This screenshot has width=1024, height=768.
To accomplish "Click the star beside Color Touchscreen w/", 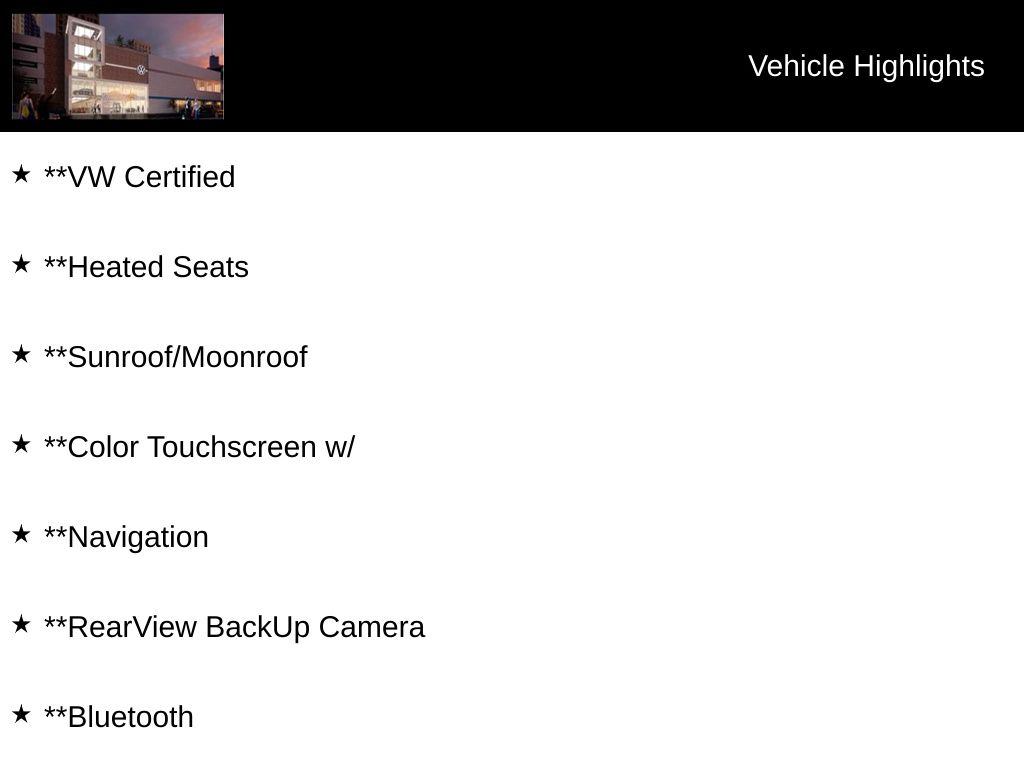I will (x=21, y=445).
